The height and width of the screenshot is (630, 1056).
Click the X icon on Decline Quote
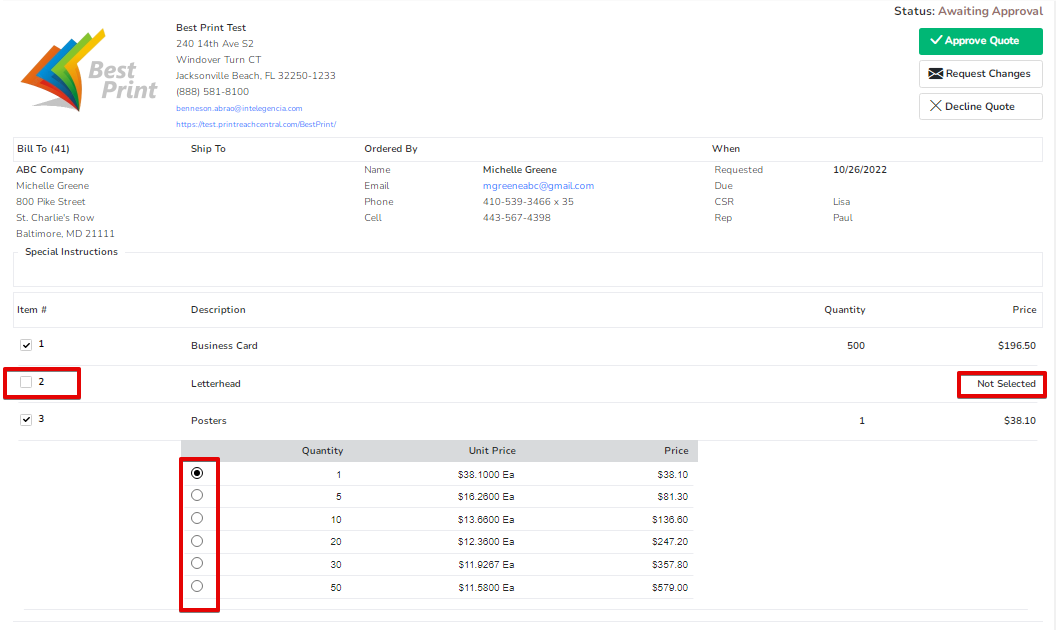(x=937, y=106)
